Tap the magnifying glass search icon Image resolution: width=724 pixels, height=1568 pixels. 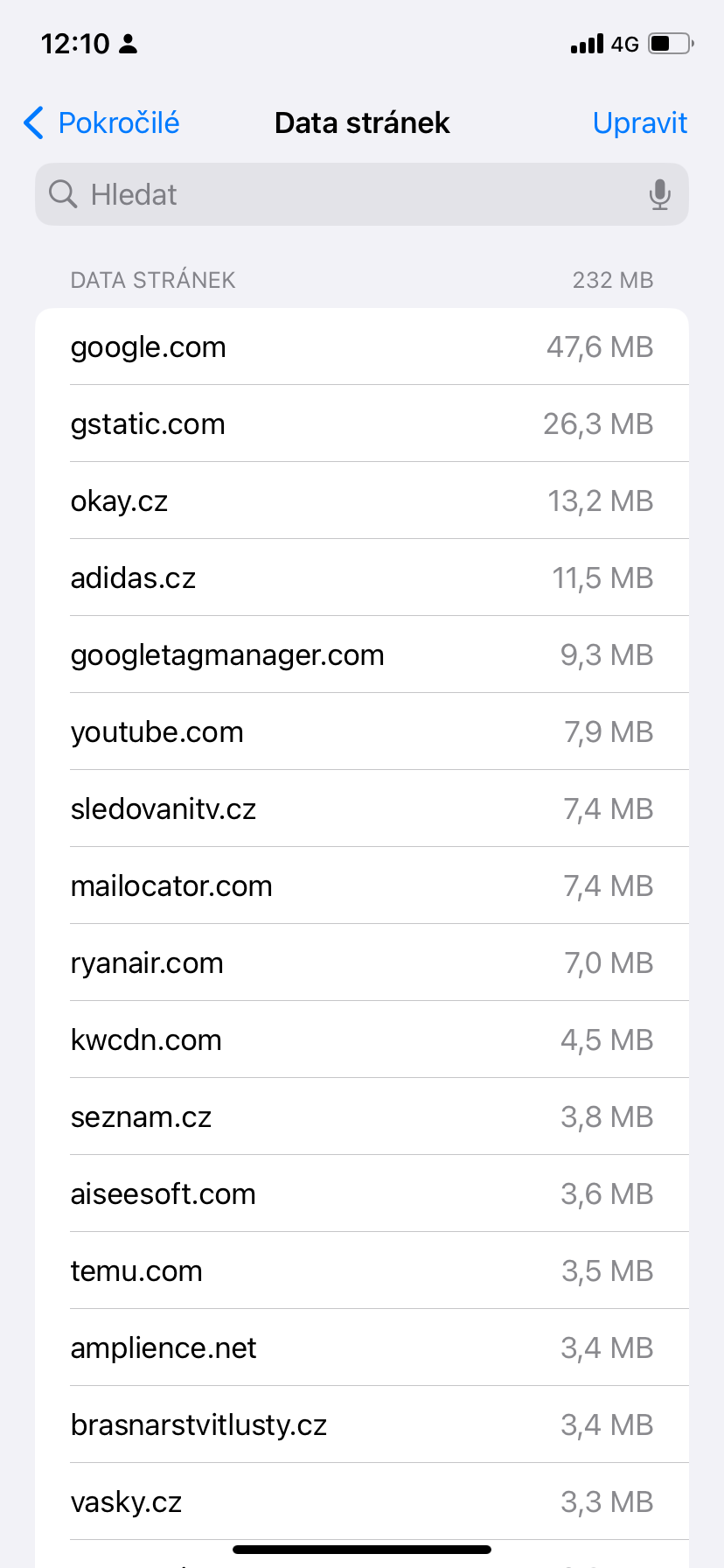[x=63, y=194]
